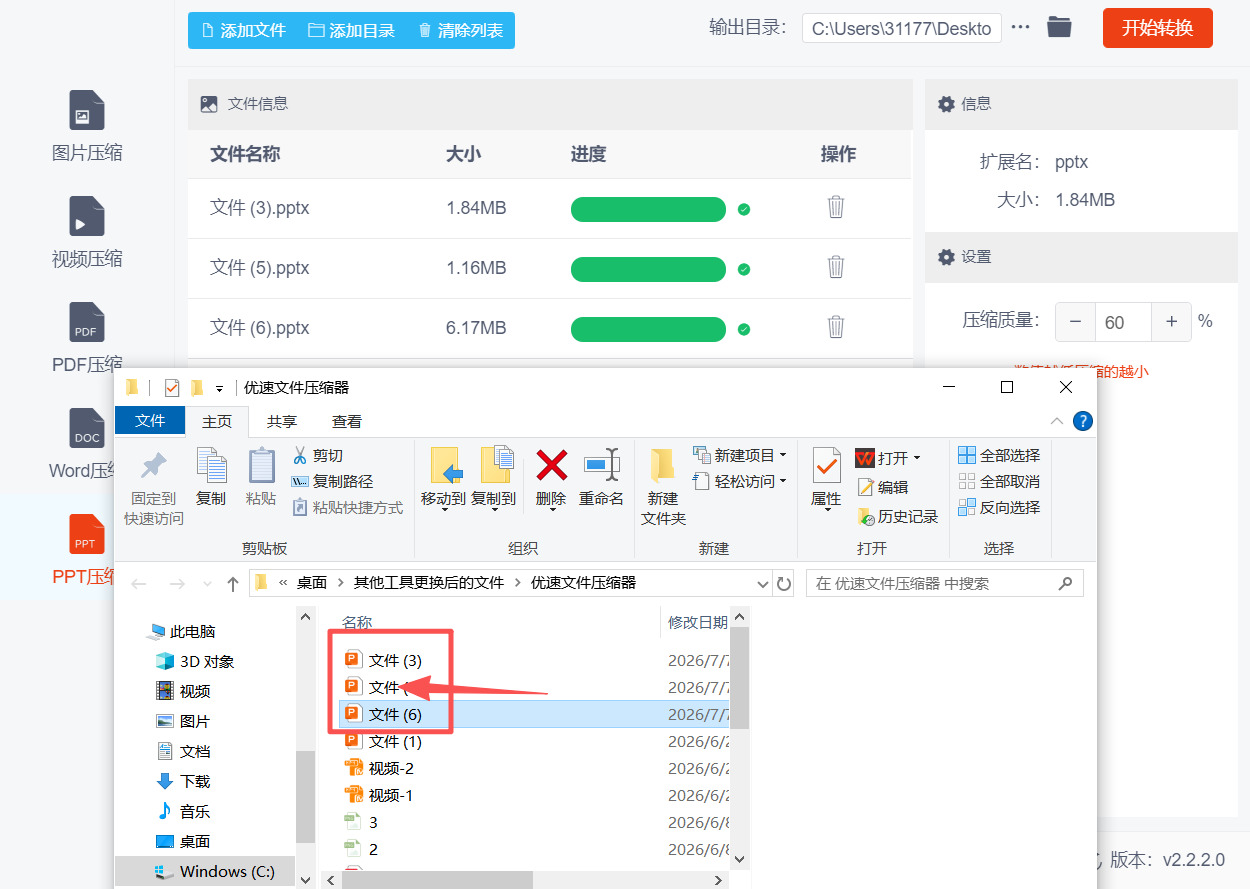This screenshot has width=1250, height=889.
Task: Open the 打开 dropdown arrow
Action: pos(916,458)
